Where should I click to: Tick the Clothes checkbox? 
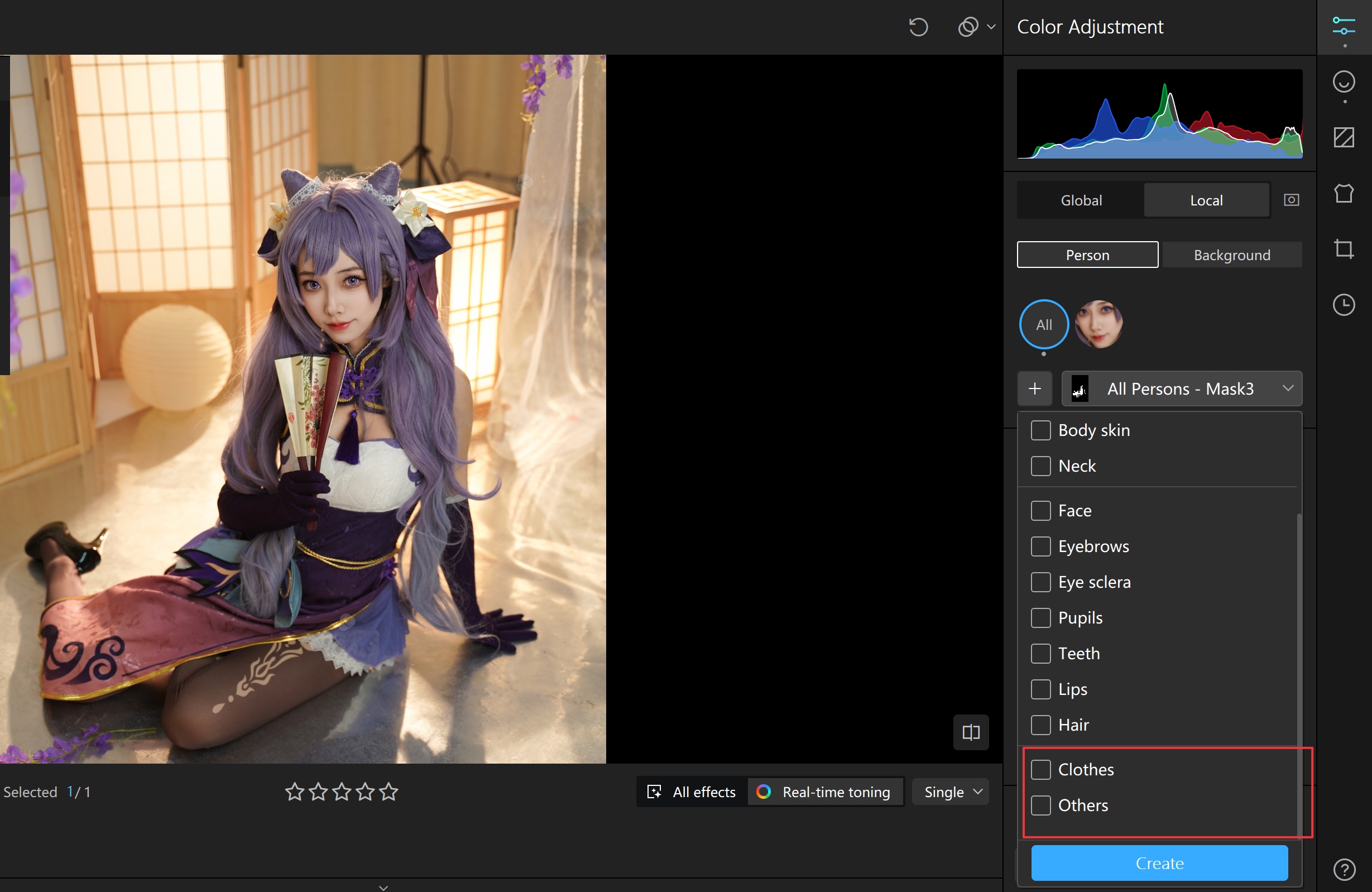1040,769
